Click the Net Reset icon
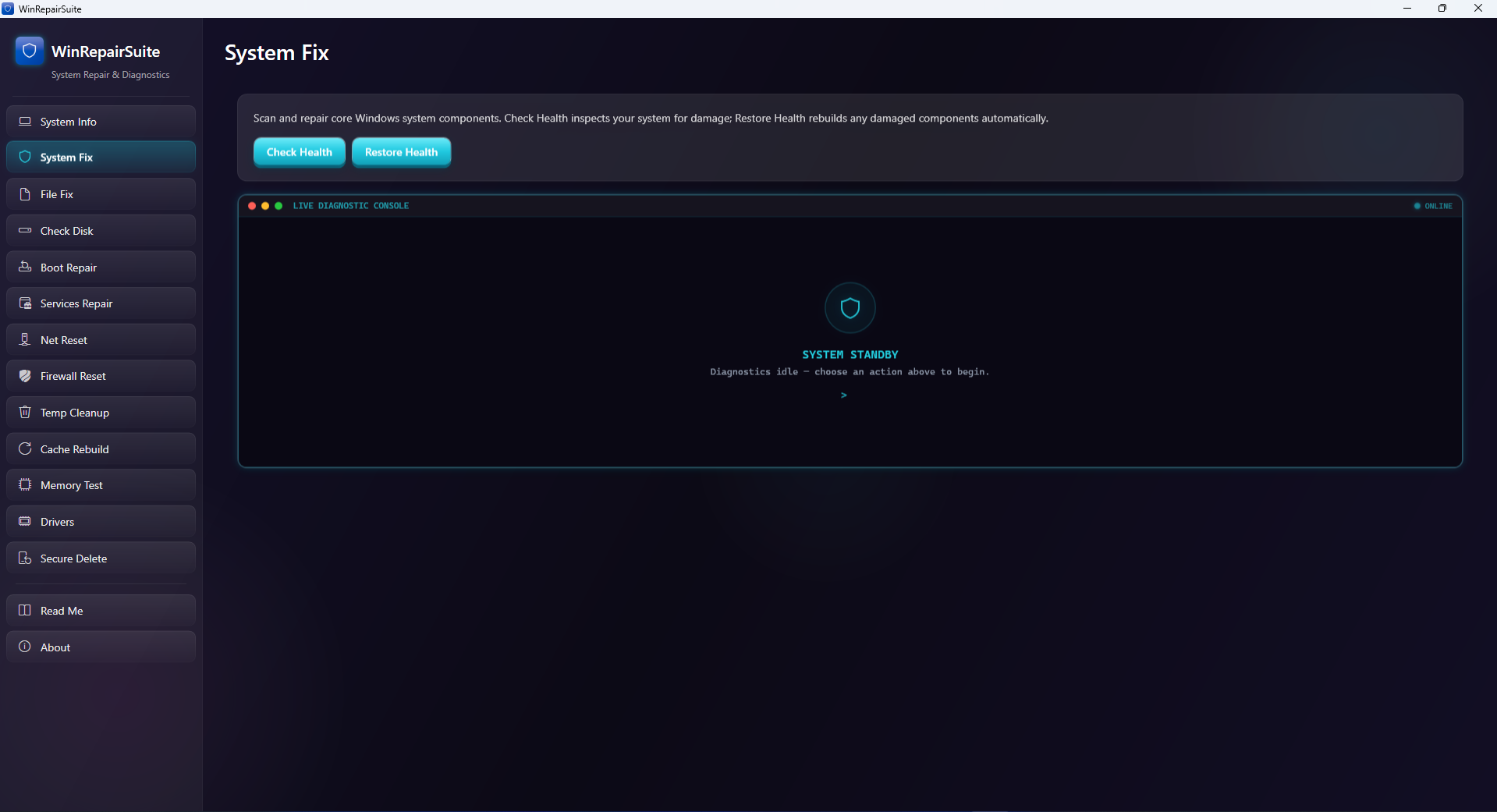The image size is (1497, 812). point(25,339)
